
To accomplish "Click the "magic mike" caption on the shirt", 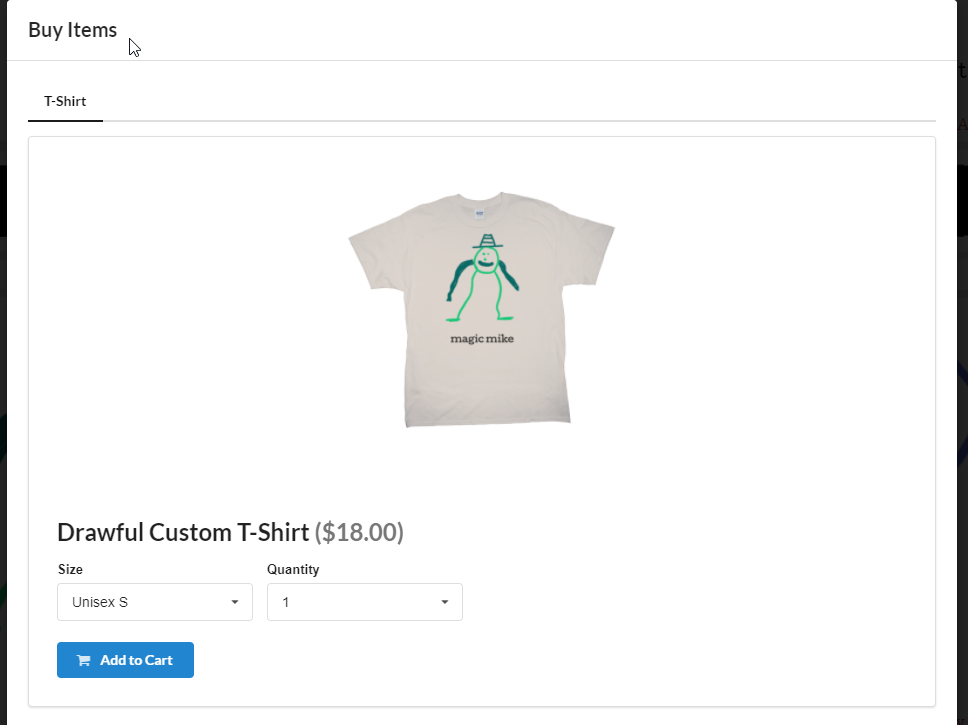I will (x=482, y=338).
